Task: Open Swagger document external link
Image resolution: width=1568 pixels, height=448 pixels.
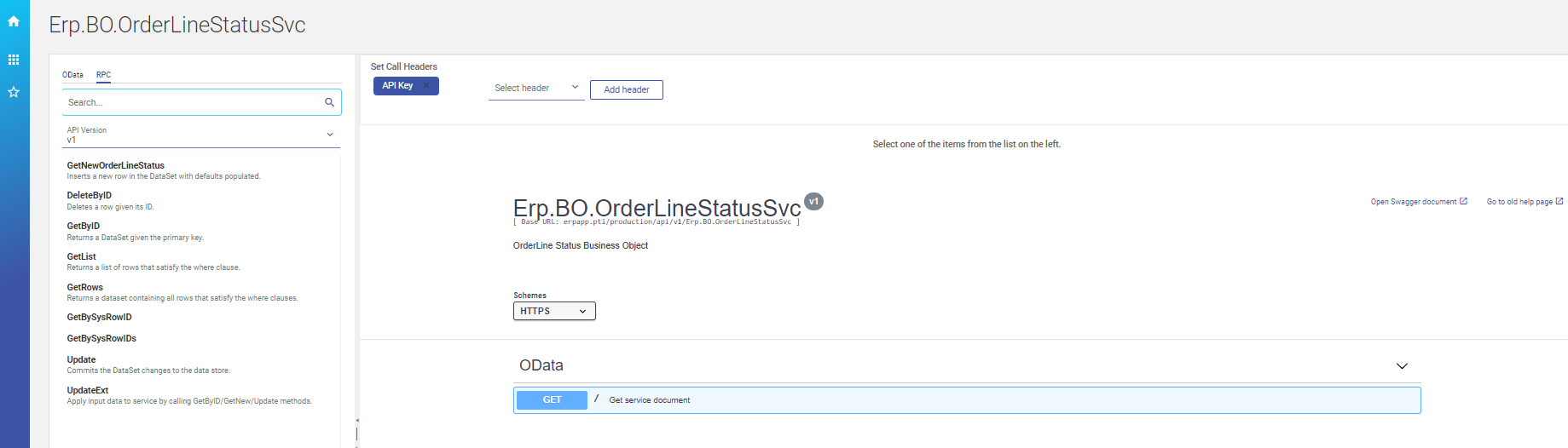Action: (1419, 202)
